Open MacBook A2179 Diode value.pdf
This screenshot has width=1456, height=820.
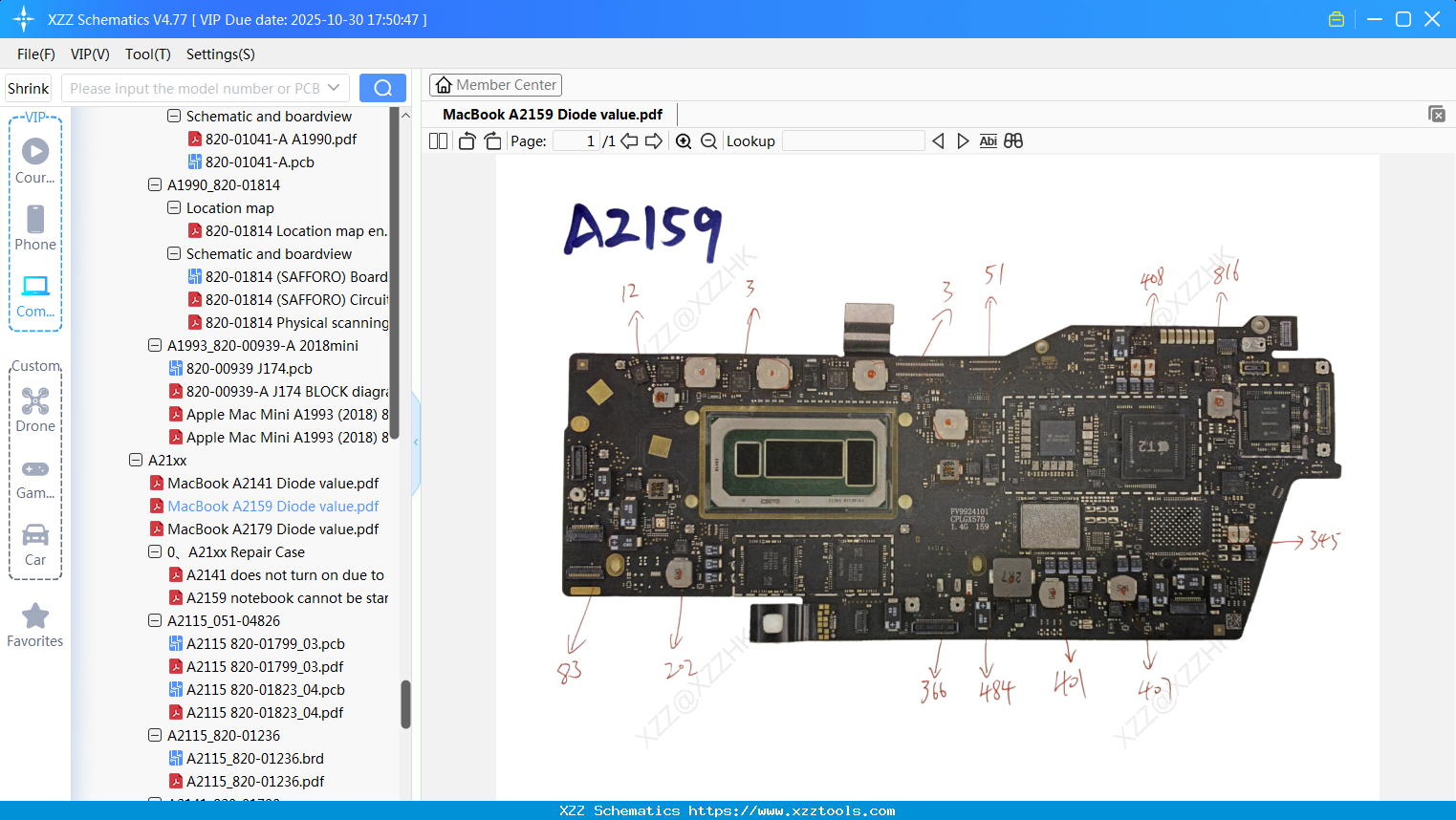pyautogui.click(x=264, y=529)
